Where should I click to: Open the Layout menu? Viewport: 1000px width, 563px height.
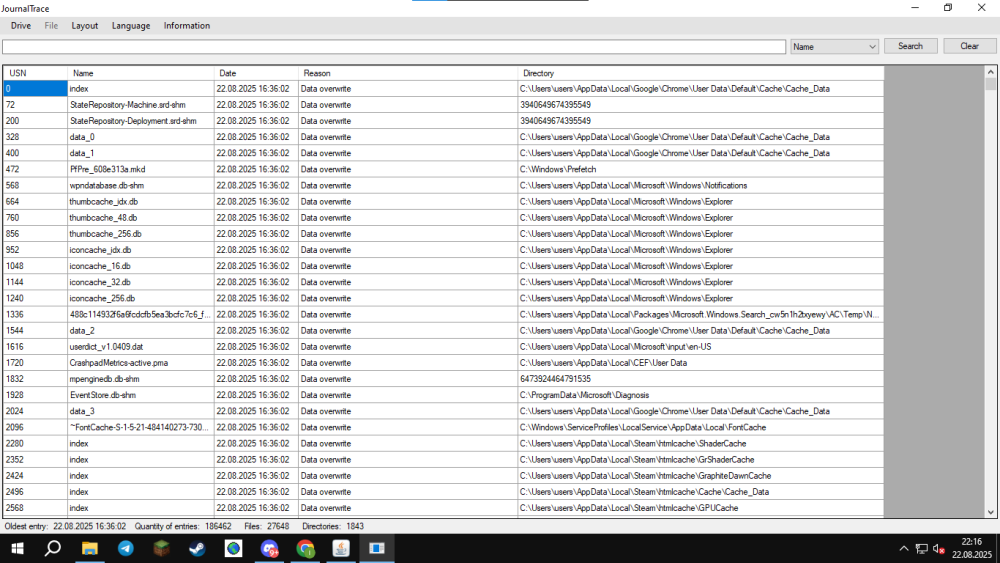(x=85, y=26)
